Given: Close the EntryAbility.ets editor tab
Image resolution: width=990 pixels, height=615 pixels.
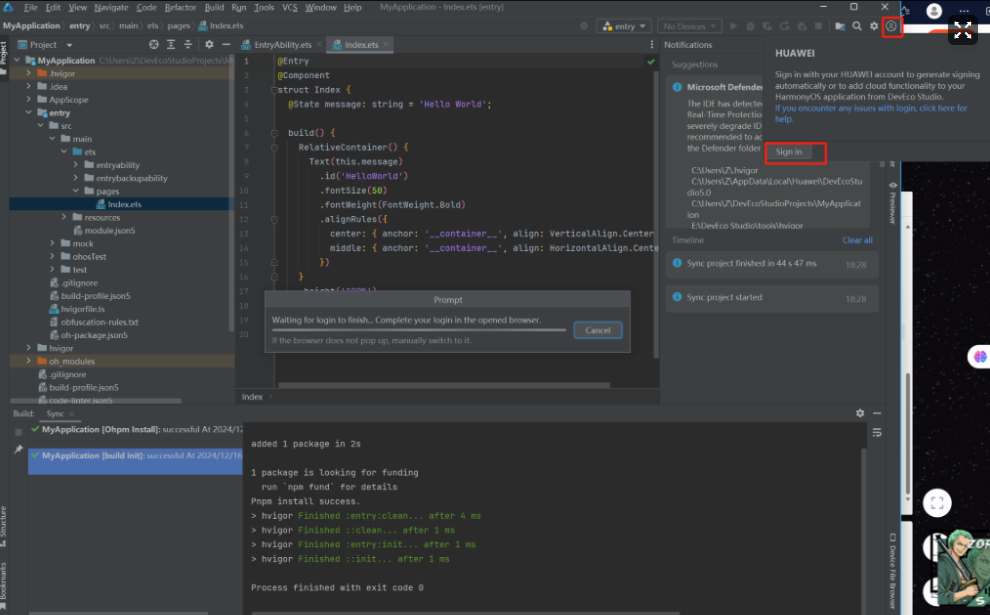Looking at the screenshot, I should pos(319,45).
